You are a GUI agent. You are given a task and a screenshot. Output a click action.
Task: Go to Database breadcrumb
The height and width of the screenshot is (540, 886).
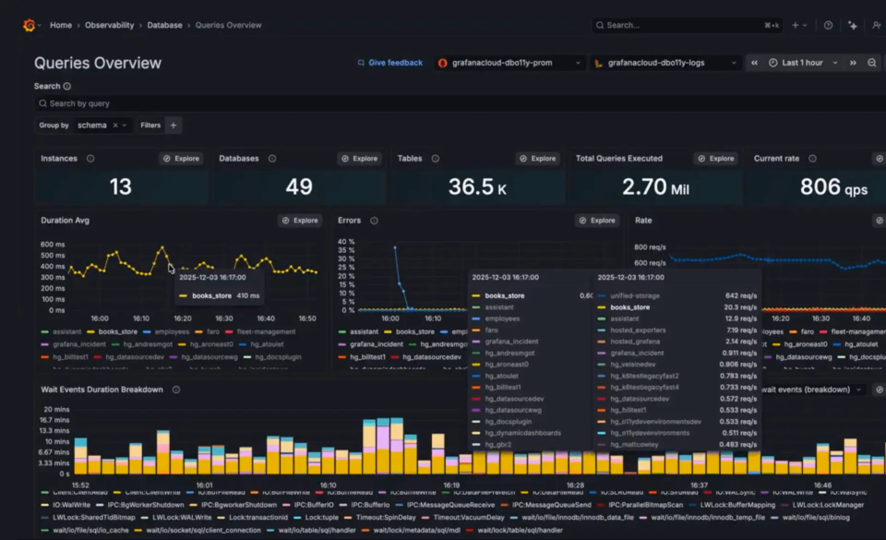point(164,25)
